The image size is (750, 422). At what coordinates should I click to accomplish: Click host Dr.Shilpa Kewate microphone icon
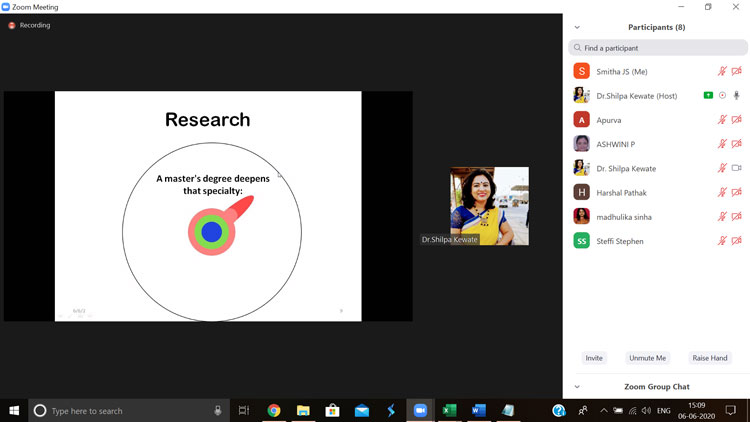[737, 95]
